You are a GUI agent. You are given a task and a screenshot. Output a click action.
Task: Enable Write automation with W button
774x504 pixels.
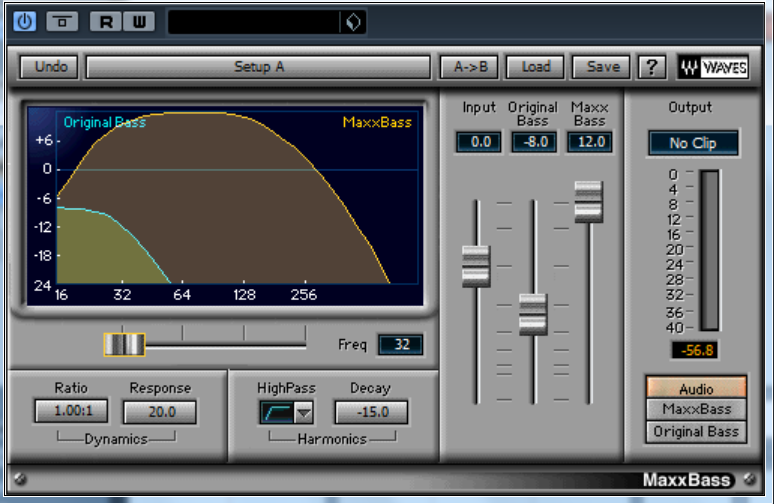139,22
